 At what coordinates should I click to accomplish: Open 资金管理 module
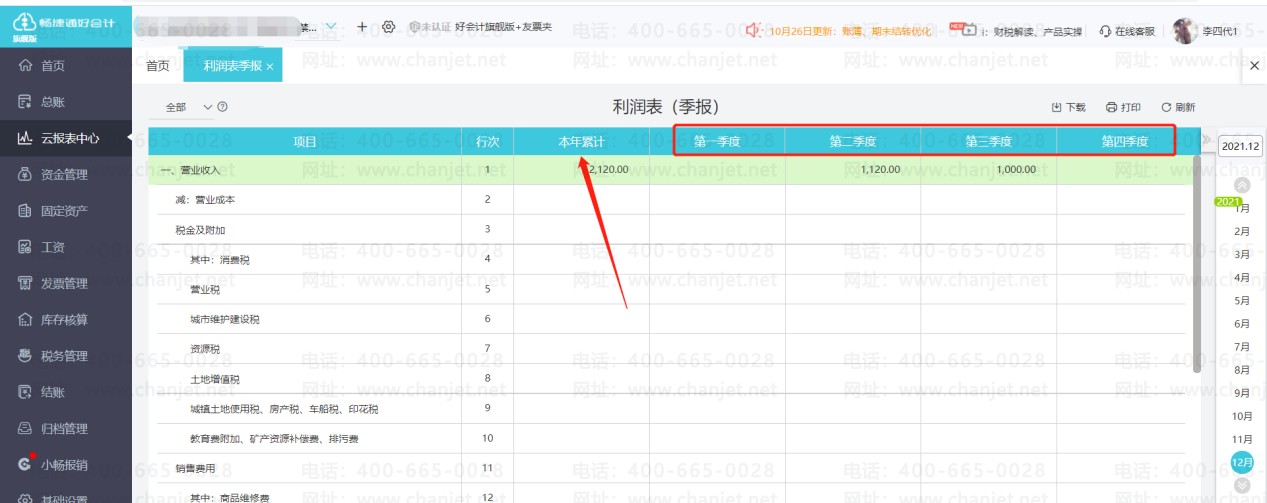pos(63,175)
